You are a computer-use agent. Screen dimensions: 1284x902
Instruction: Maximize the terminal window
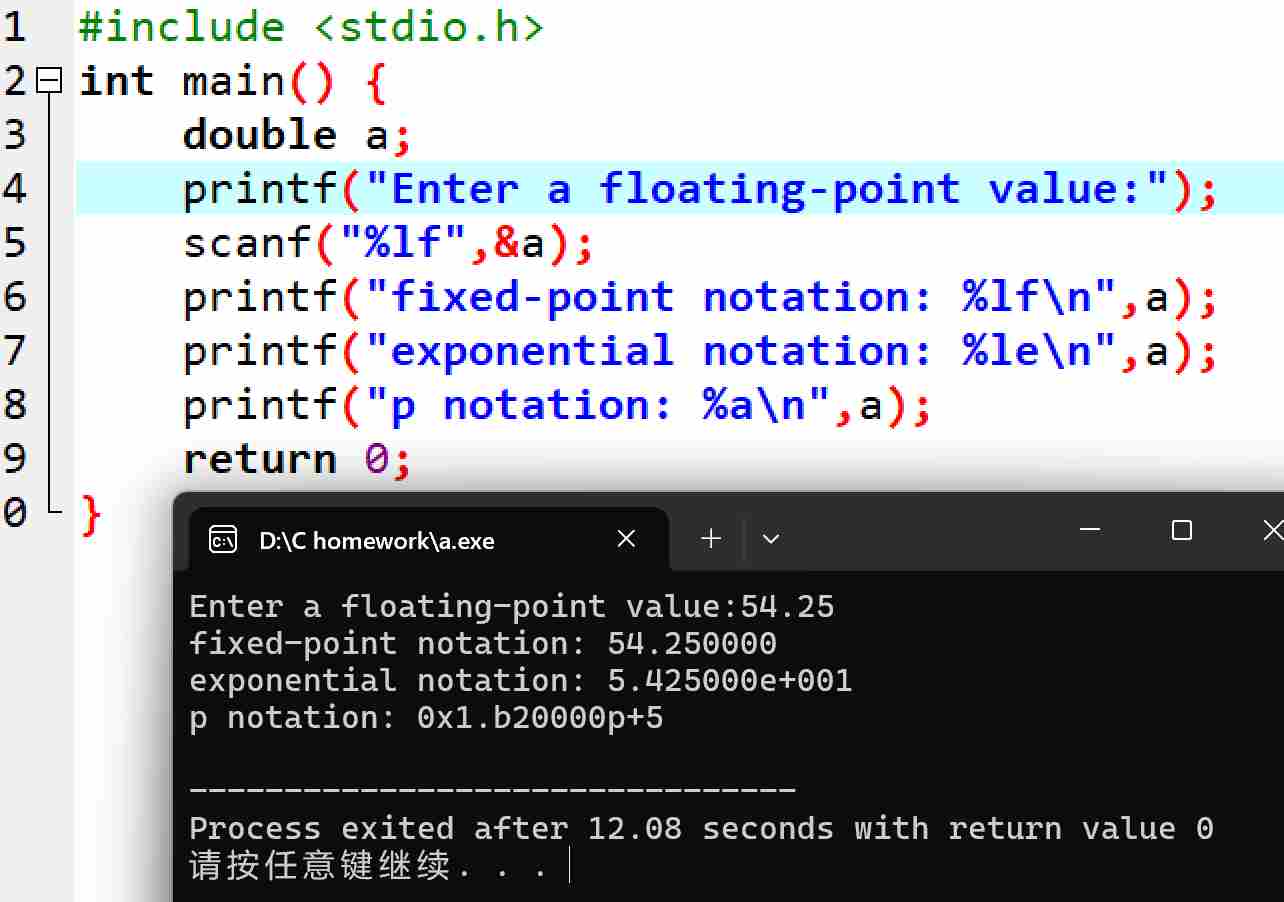pos(1181,530)
